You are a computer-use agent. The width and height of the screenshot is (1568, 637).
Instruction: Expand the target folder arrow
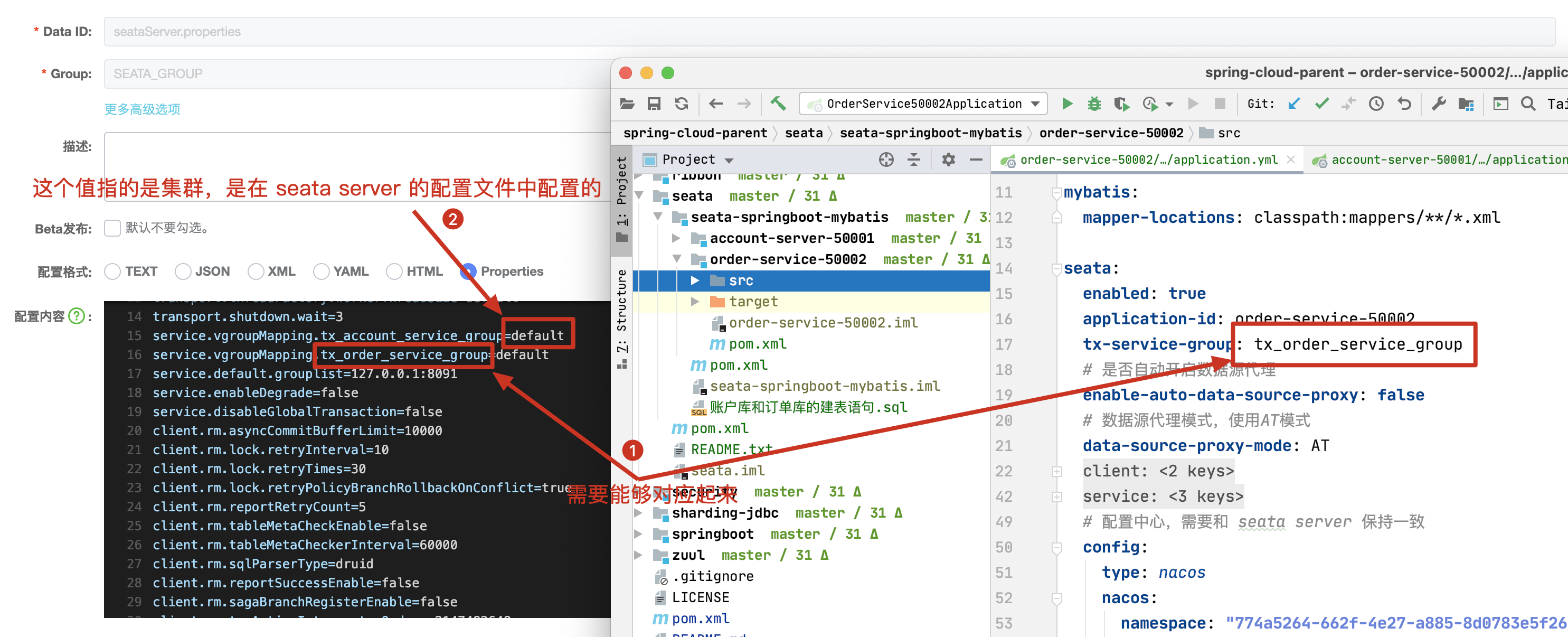(695, 302)
